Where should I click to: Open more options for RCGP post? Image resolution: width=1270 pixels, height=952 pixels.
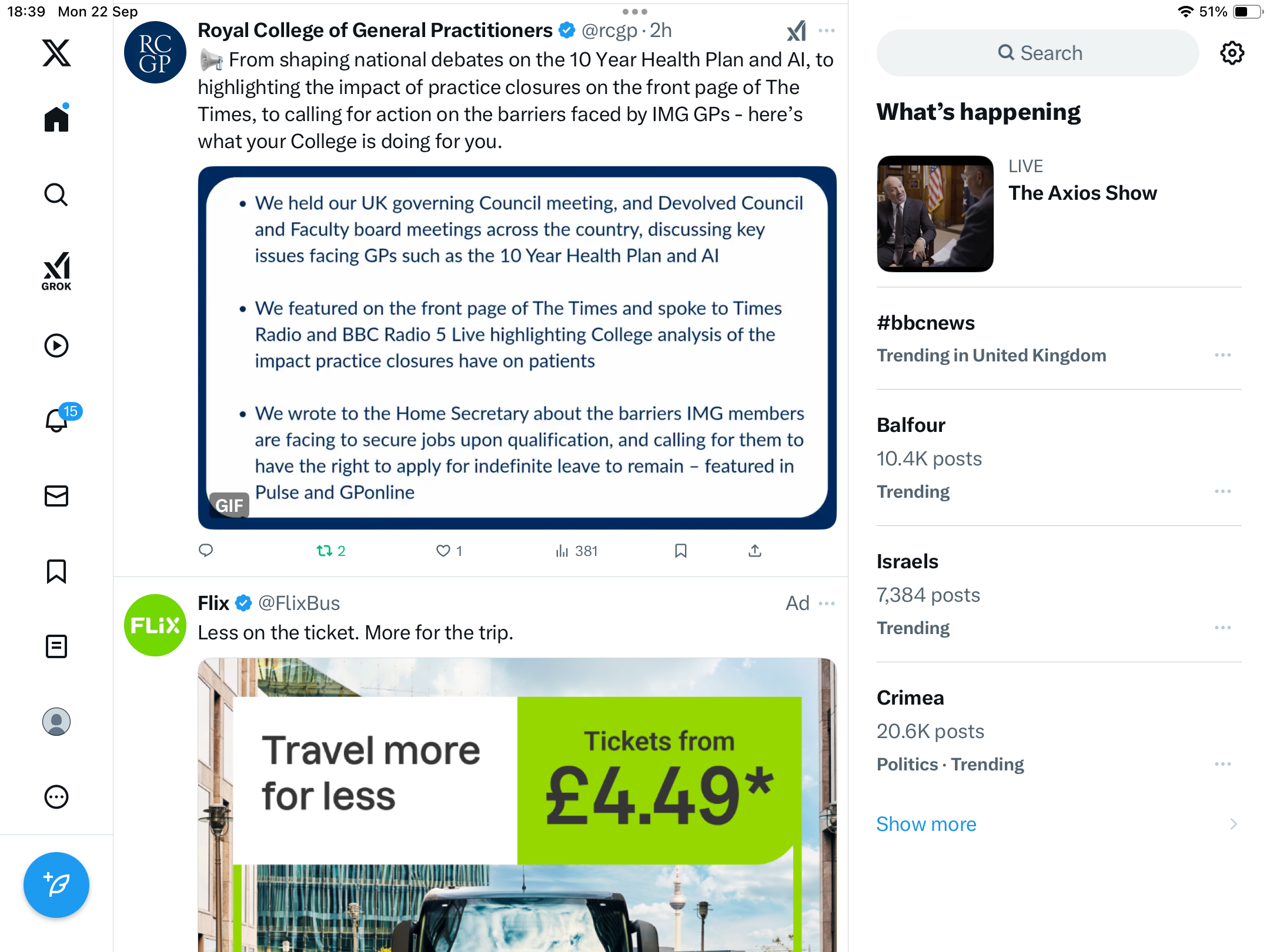click(x=827, y=31)
